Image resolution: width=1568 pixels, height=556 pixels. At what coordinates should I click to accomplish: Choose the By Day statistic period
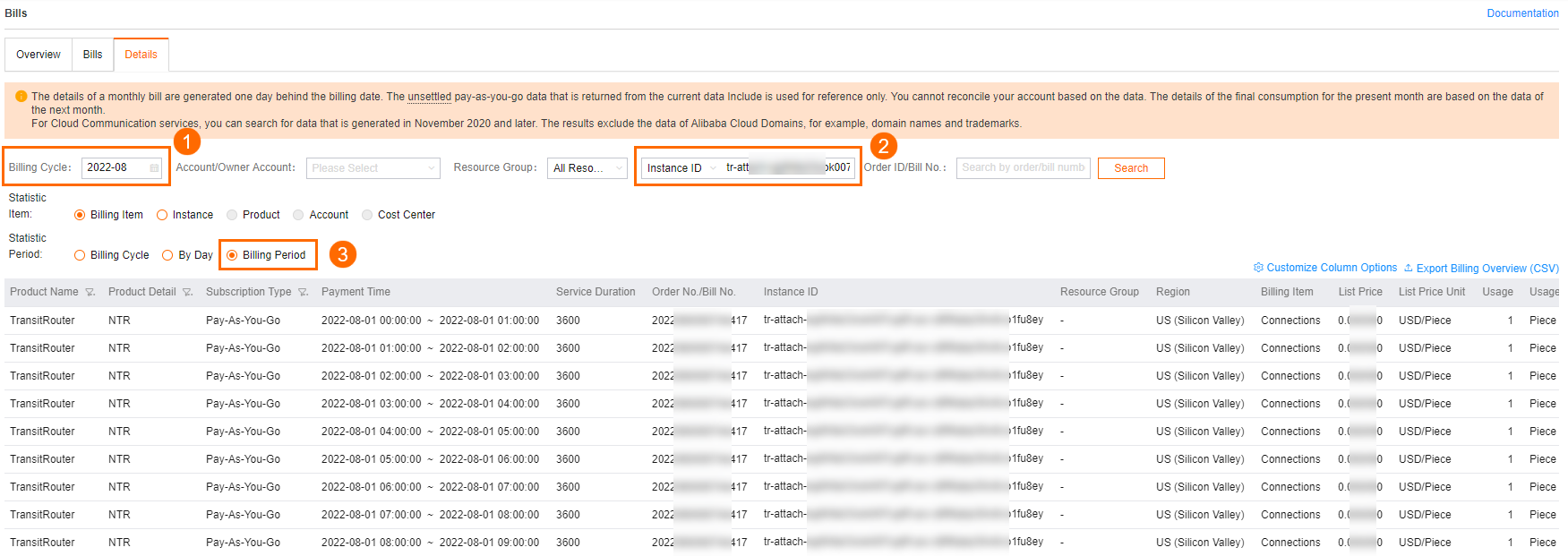167,255
